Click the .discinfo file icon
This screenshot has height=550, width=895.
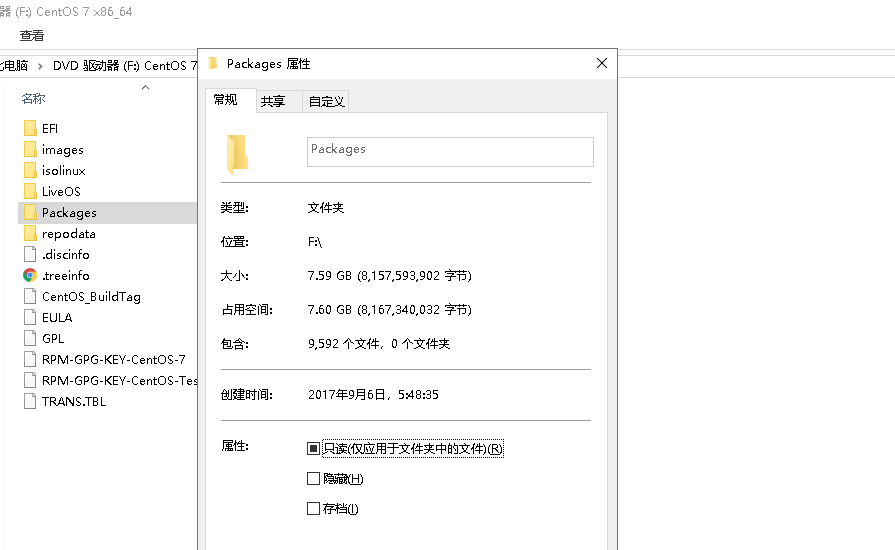(30, 254)
